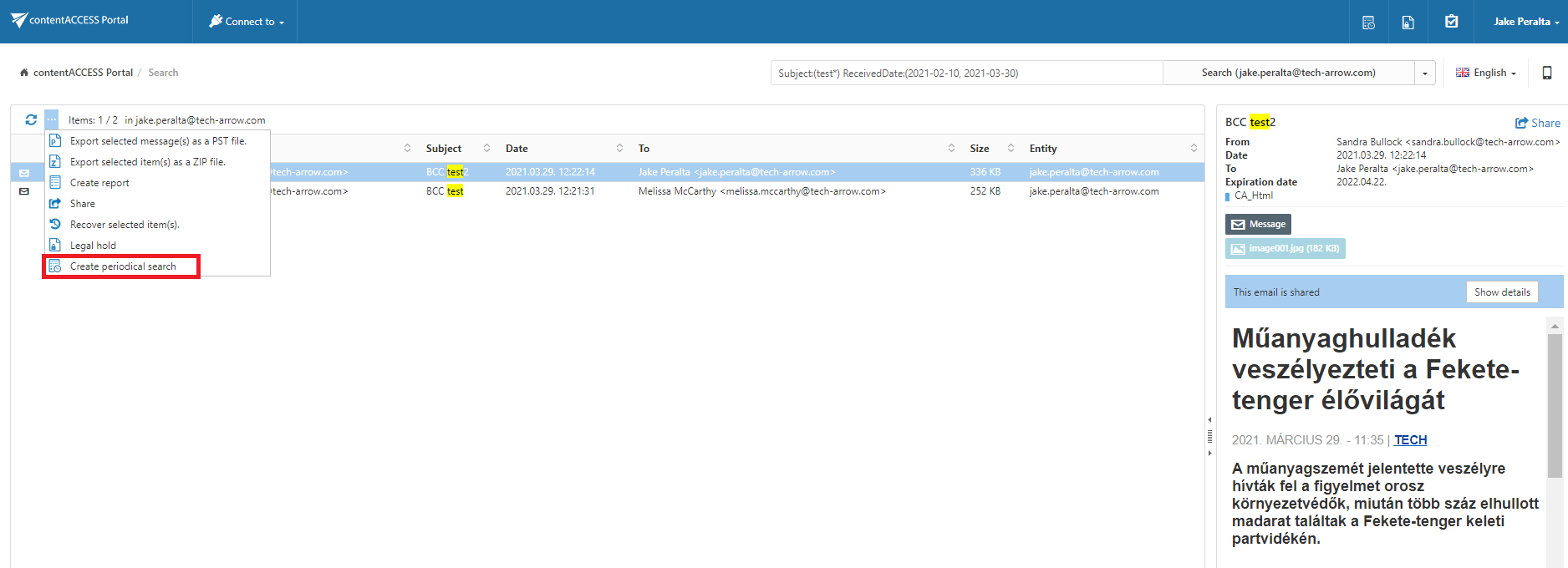Expand the search button dropdown arrow
The height and width of the screenshot is (568, 1568).
click(1425, 74)
